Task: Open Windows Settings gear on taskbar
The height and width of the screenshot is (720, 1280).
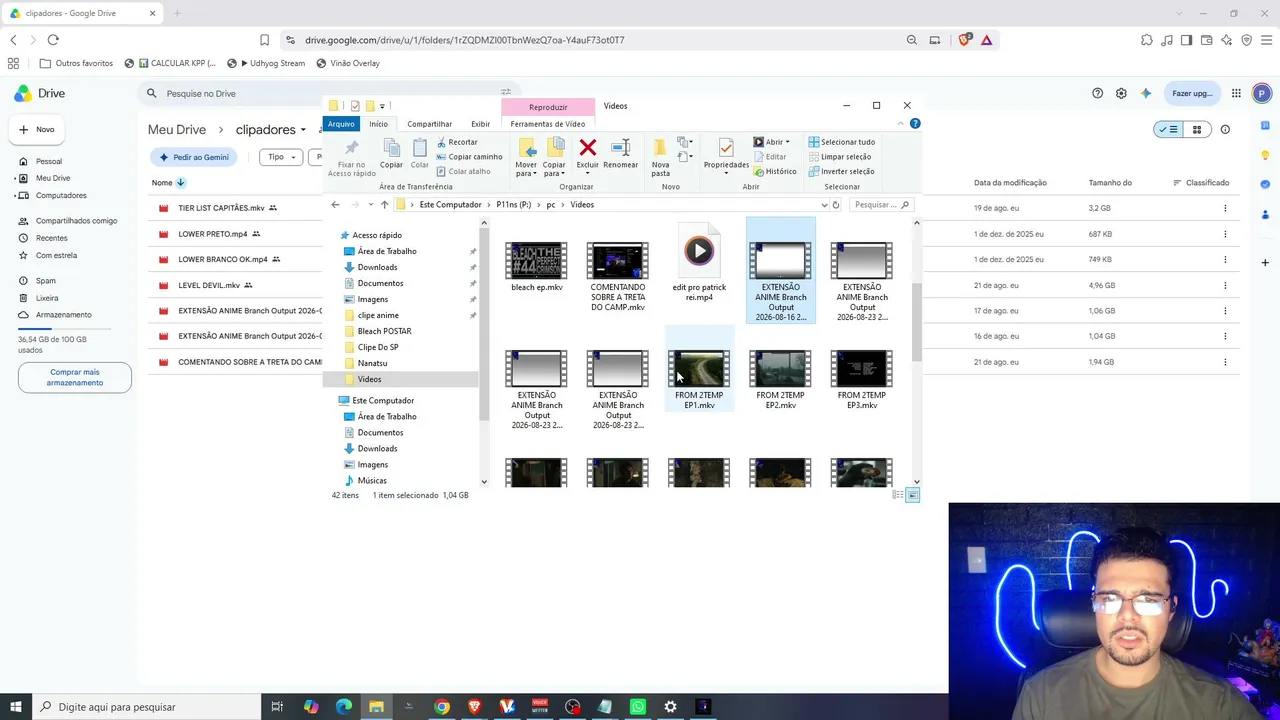Action: point(671,707)
